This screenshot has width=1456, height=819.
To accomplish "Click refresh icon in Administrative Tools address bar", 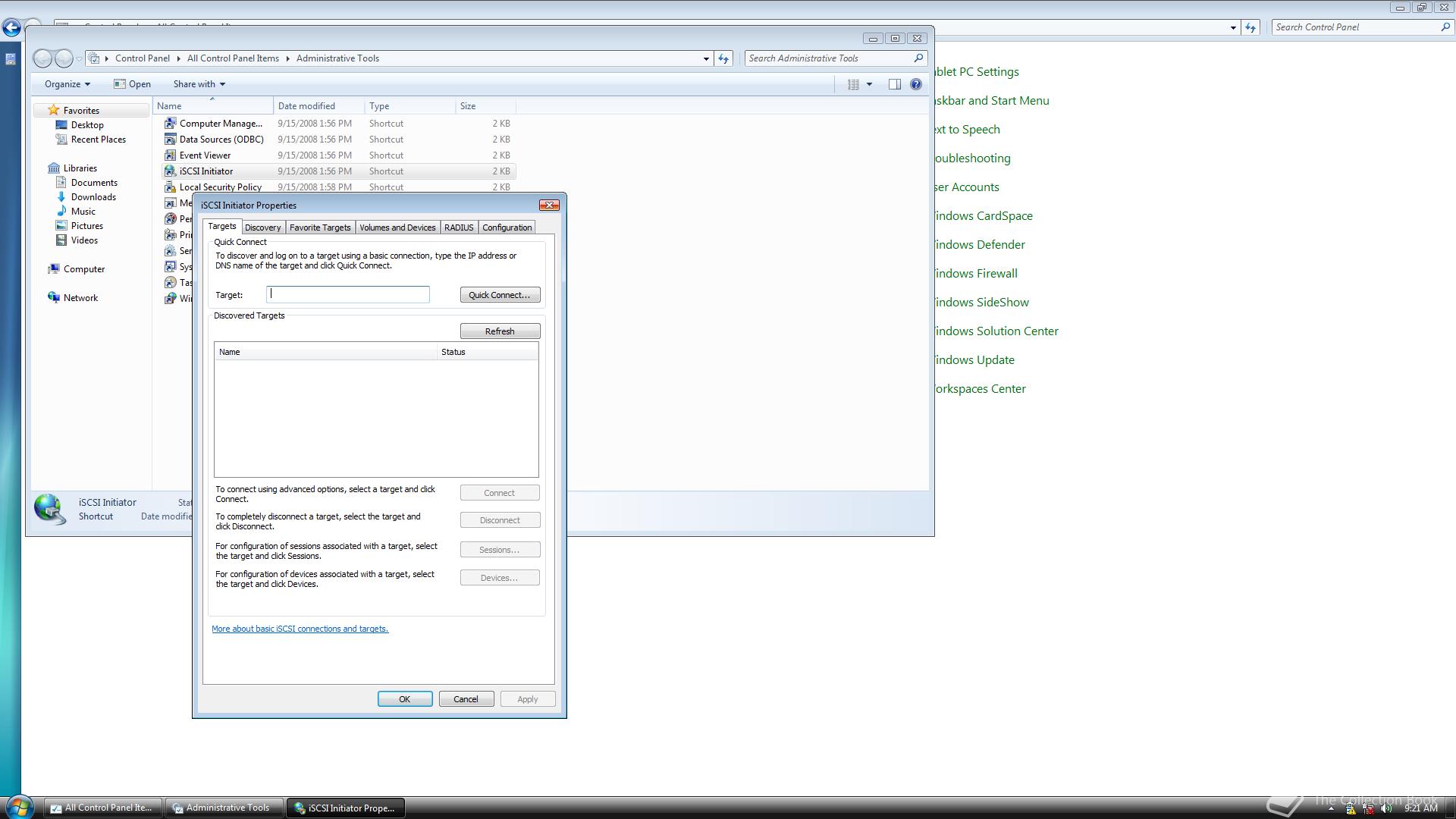I will pyautogui.click(x=723, y=58).
